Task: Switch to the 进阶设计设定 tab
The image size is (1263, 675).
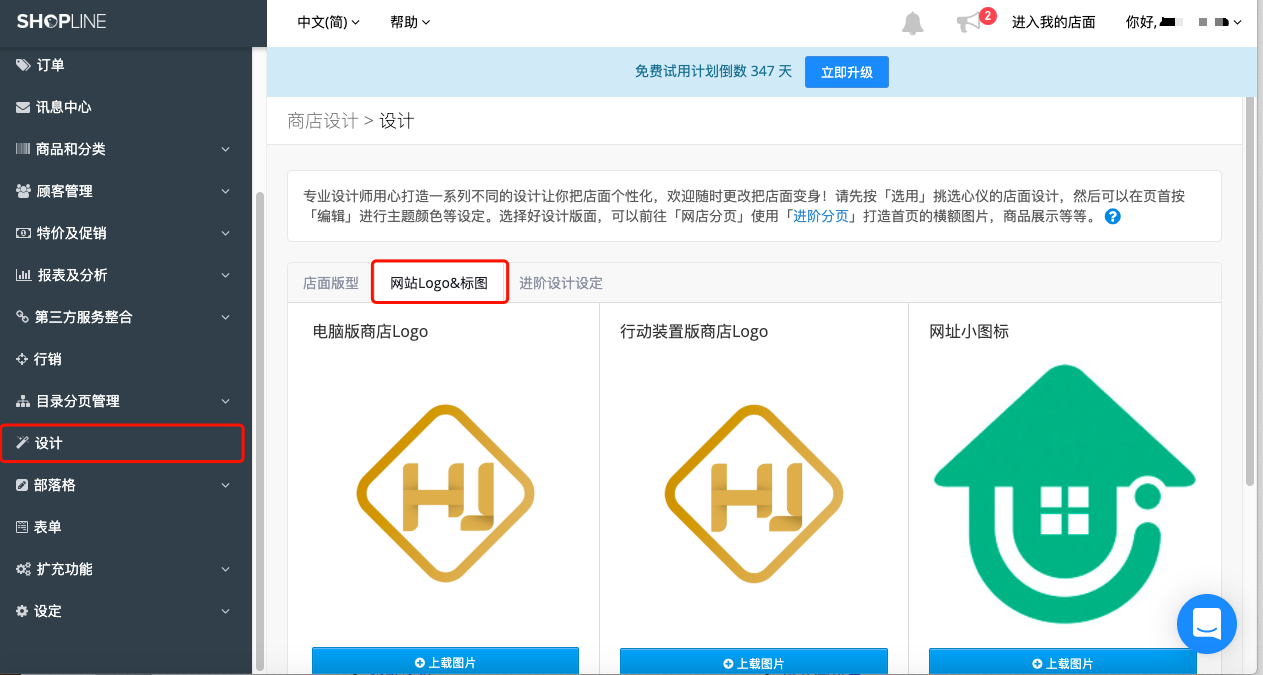Action: point(561,283)
